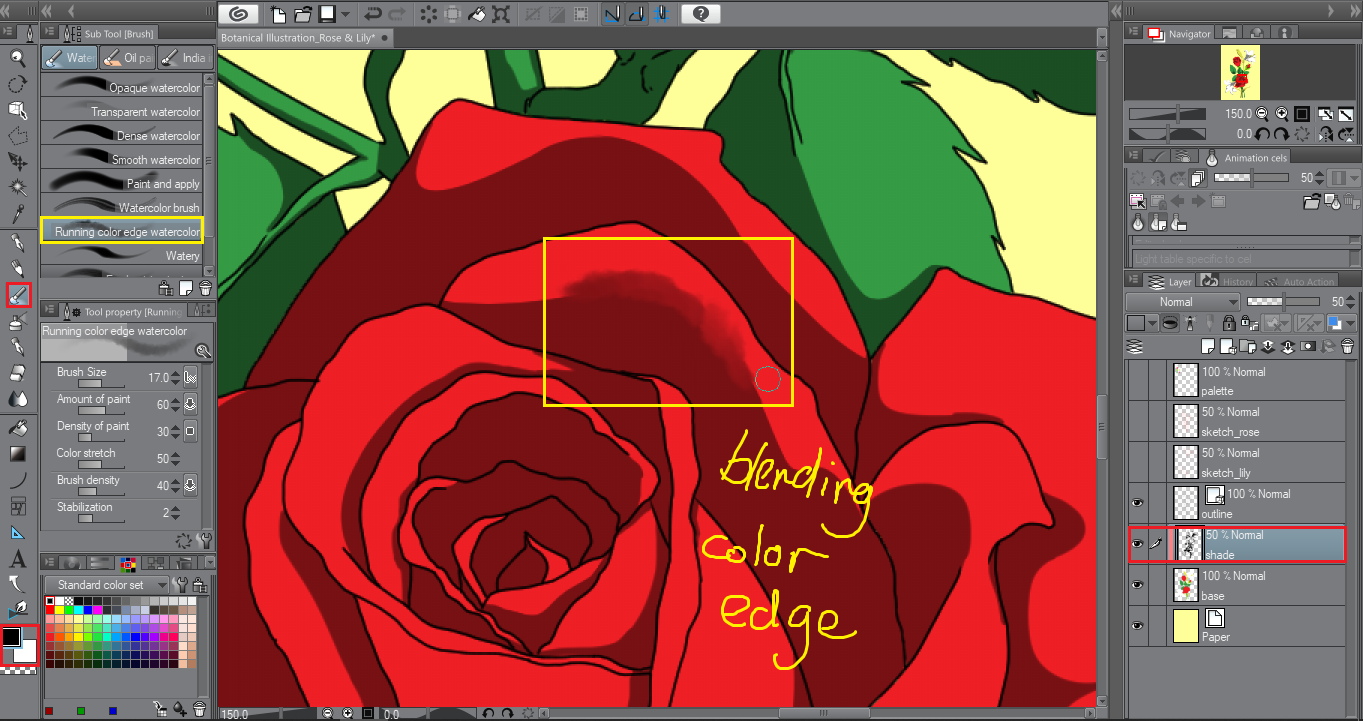Switch to the Auto Action tab
The height and width of the screenshot is (721, 1363).
(x=1296, y=282)
